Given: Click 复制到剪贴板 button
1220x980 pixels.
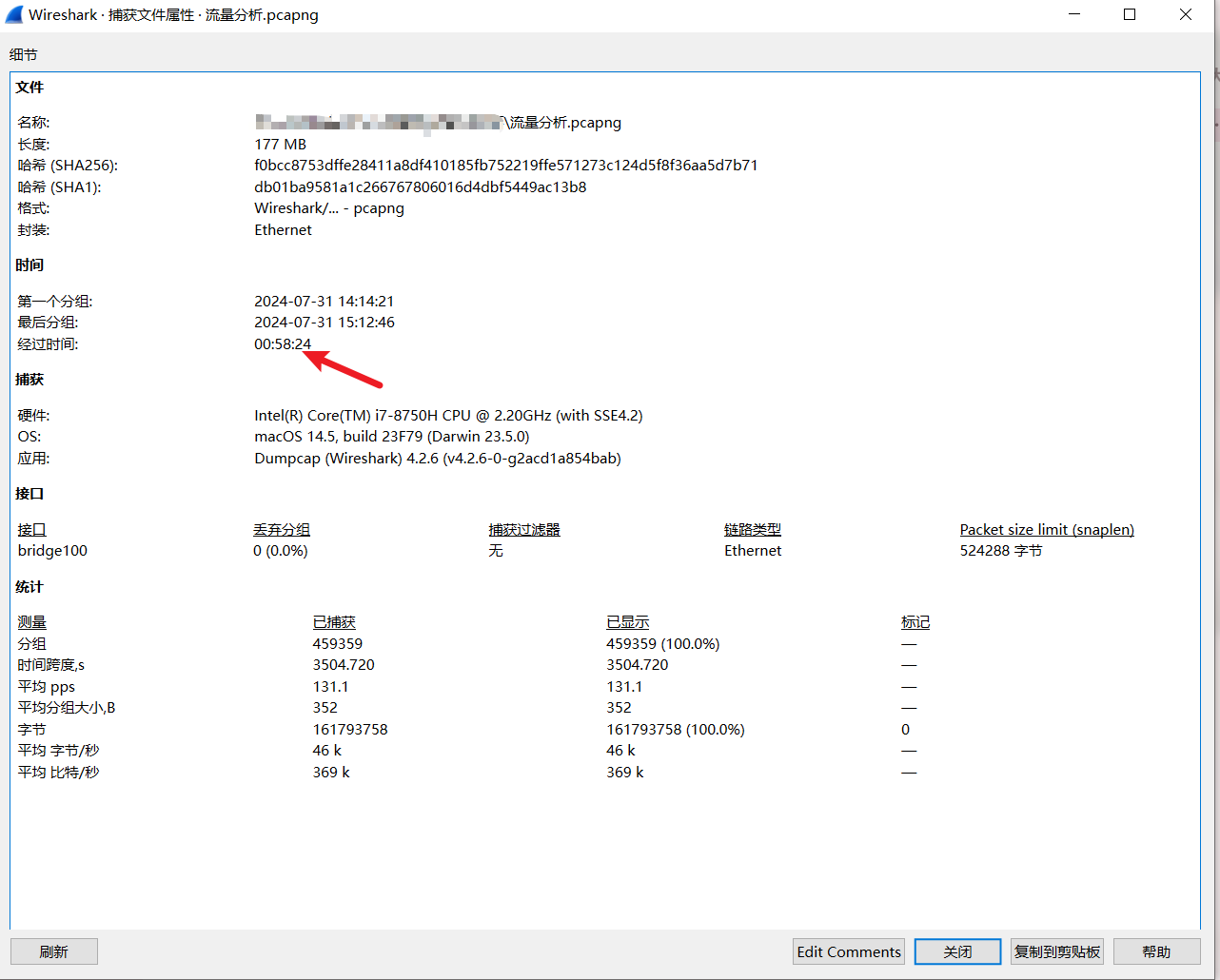Looking at the screenshot, I should click(x=1057, y=951).
